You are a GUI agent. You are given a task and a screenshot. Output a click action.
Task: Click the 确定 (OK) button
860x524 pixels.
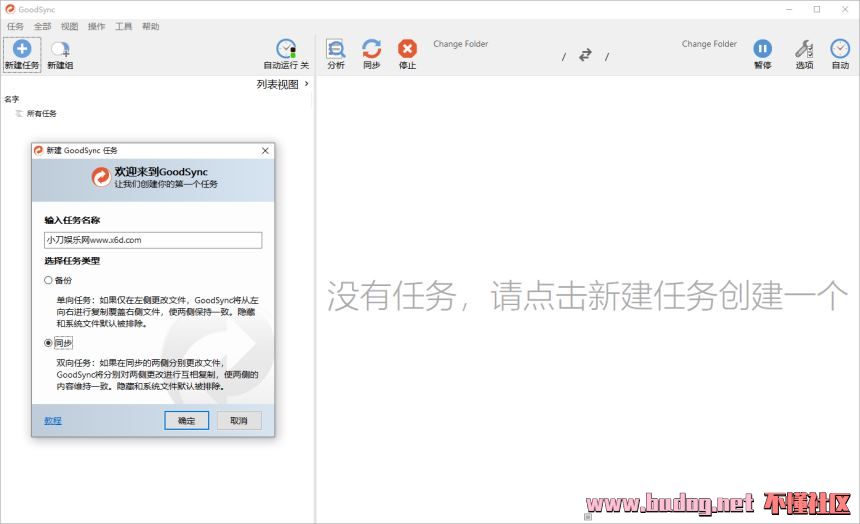point(186,420)
